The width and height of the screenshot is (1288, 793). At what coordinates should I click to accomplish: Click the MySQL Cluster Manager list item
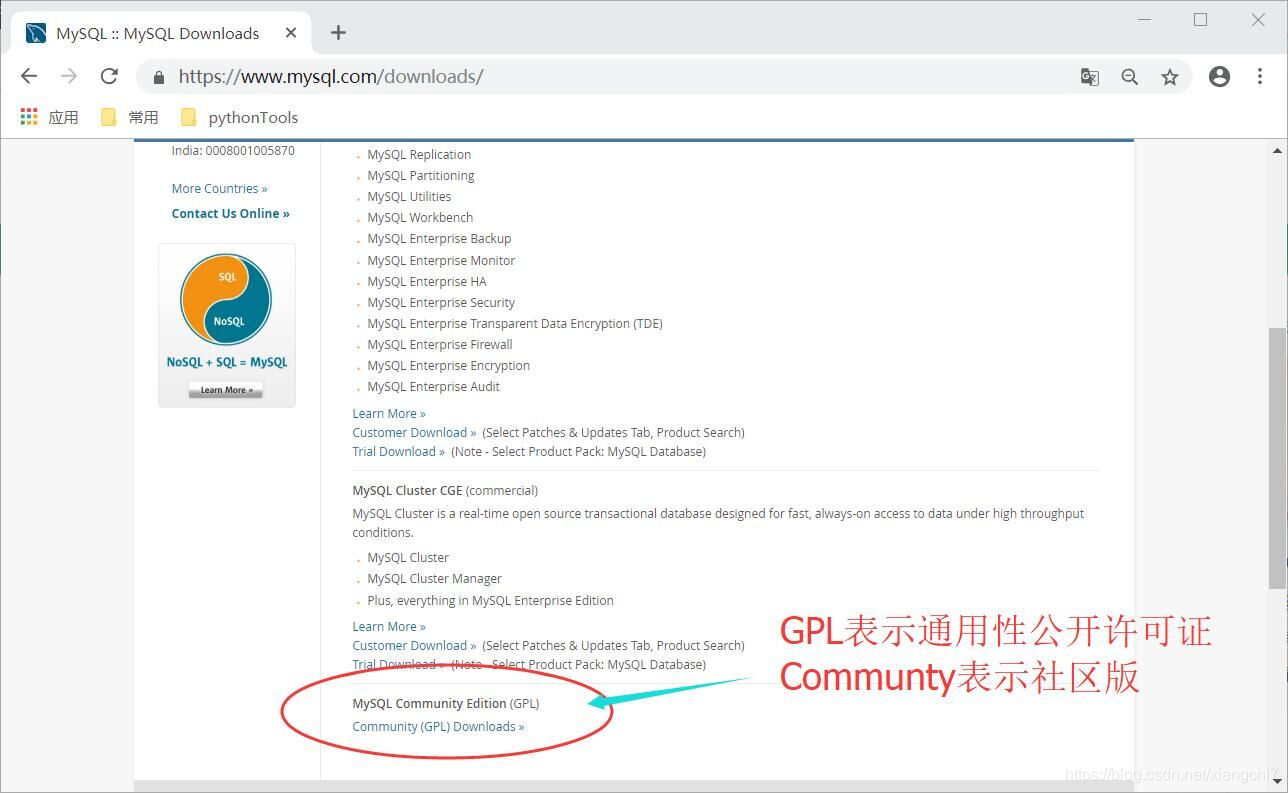pyautogui.click(x=434, y=578)
